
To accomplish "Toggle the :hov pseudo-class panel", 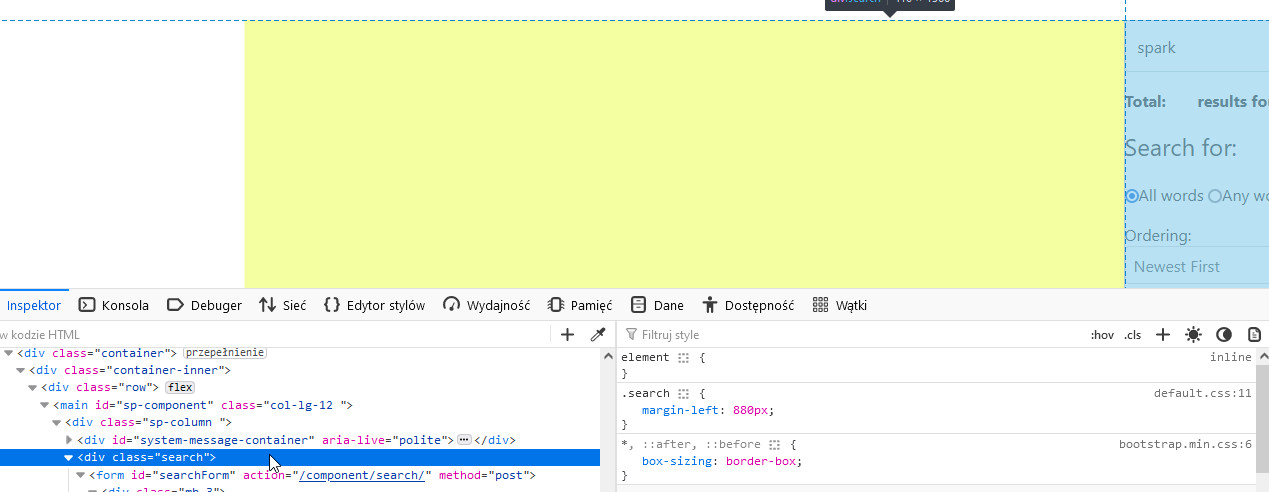I will pos(1102,335).
